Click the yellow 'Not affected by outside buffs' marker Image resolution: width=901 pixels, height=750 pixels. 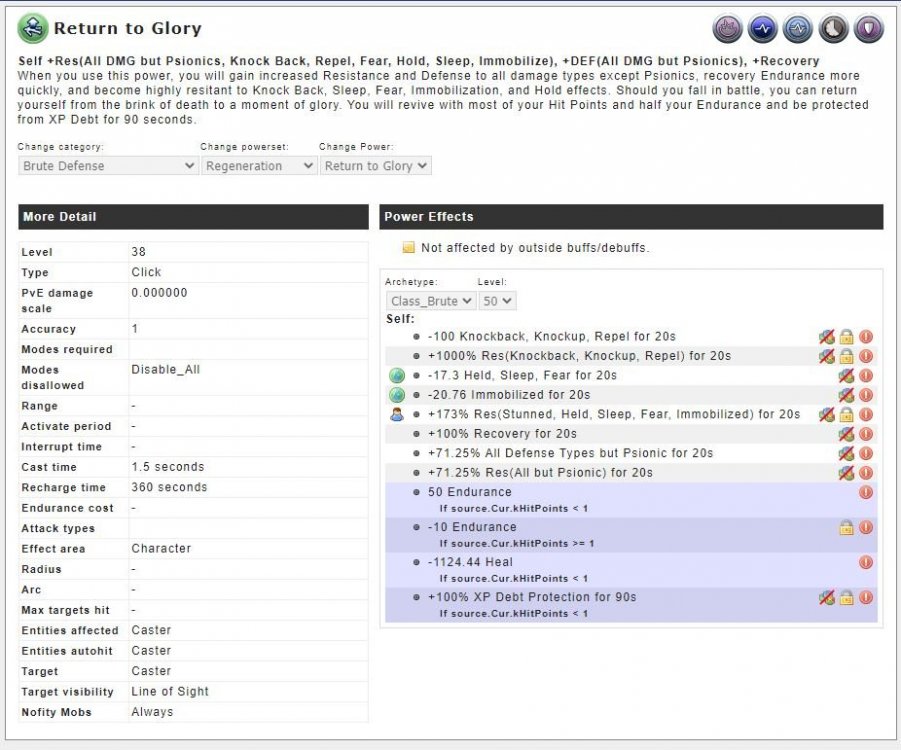[408, 248]
